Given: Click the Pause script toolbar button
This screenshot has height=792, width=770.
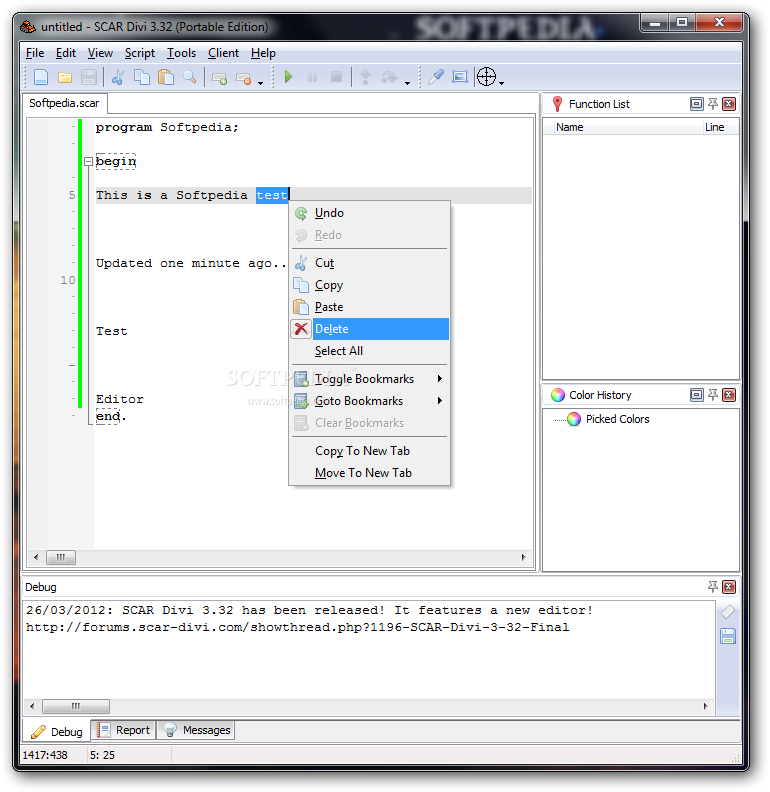Looking at the screenshot, I should tap(312, 77).
